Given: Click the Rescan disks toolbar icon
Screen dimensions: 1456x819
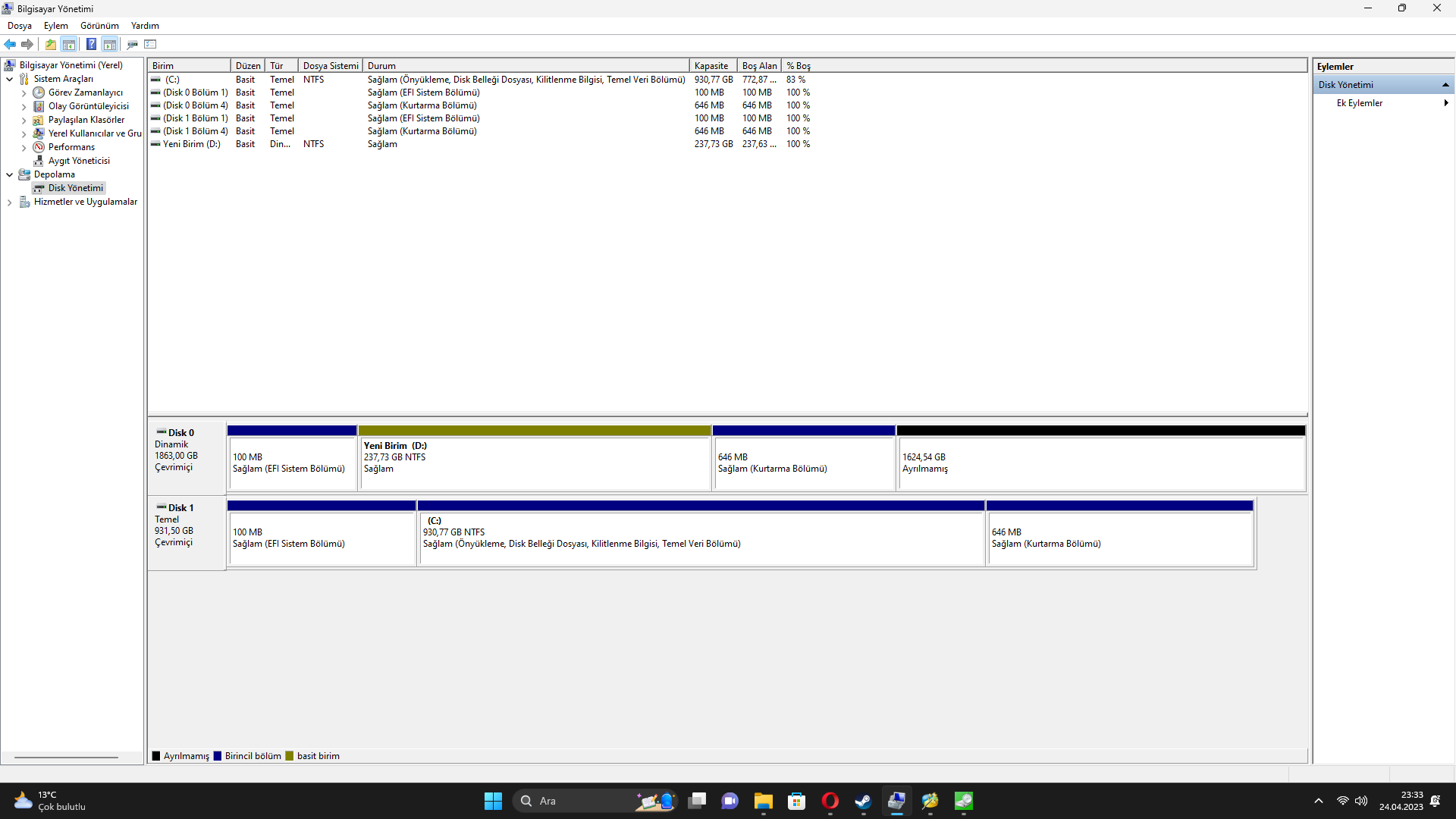Looking at the screenshot, I should (x=132, y=44).
